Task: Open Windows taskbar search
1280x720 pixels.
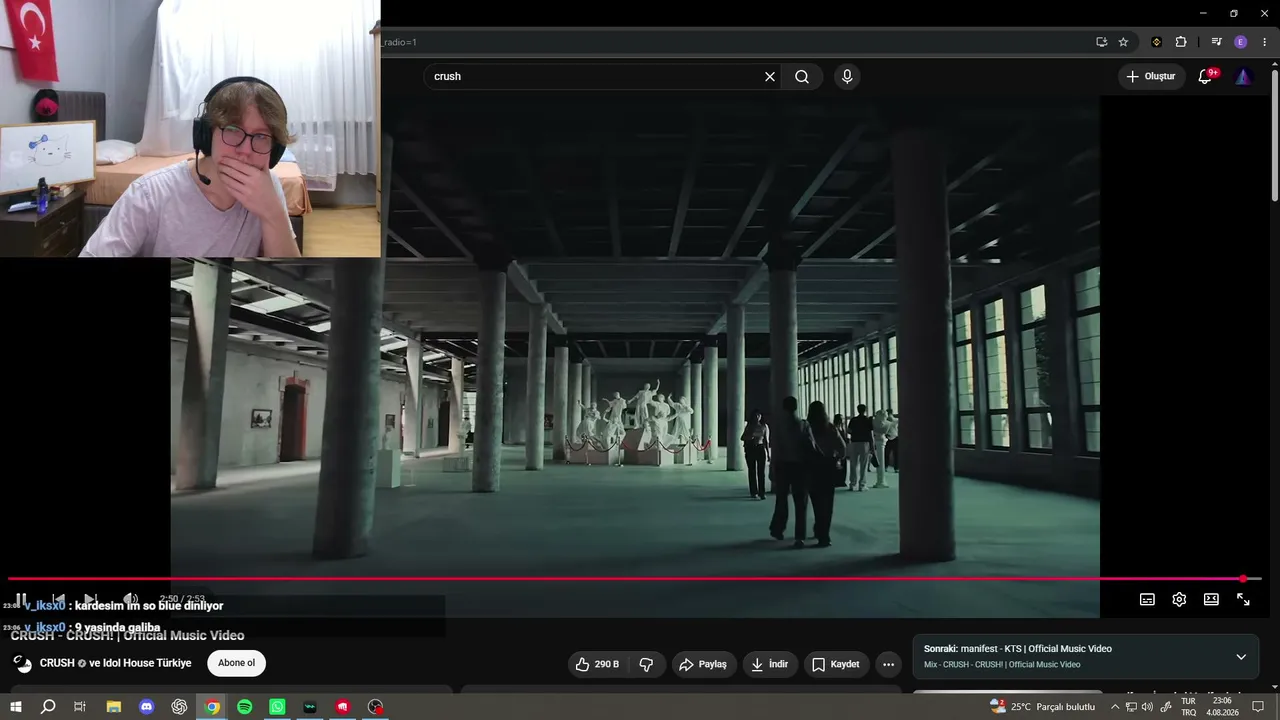Action: click(48, 707)
